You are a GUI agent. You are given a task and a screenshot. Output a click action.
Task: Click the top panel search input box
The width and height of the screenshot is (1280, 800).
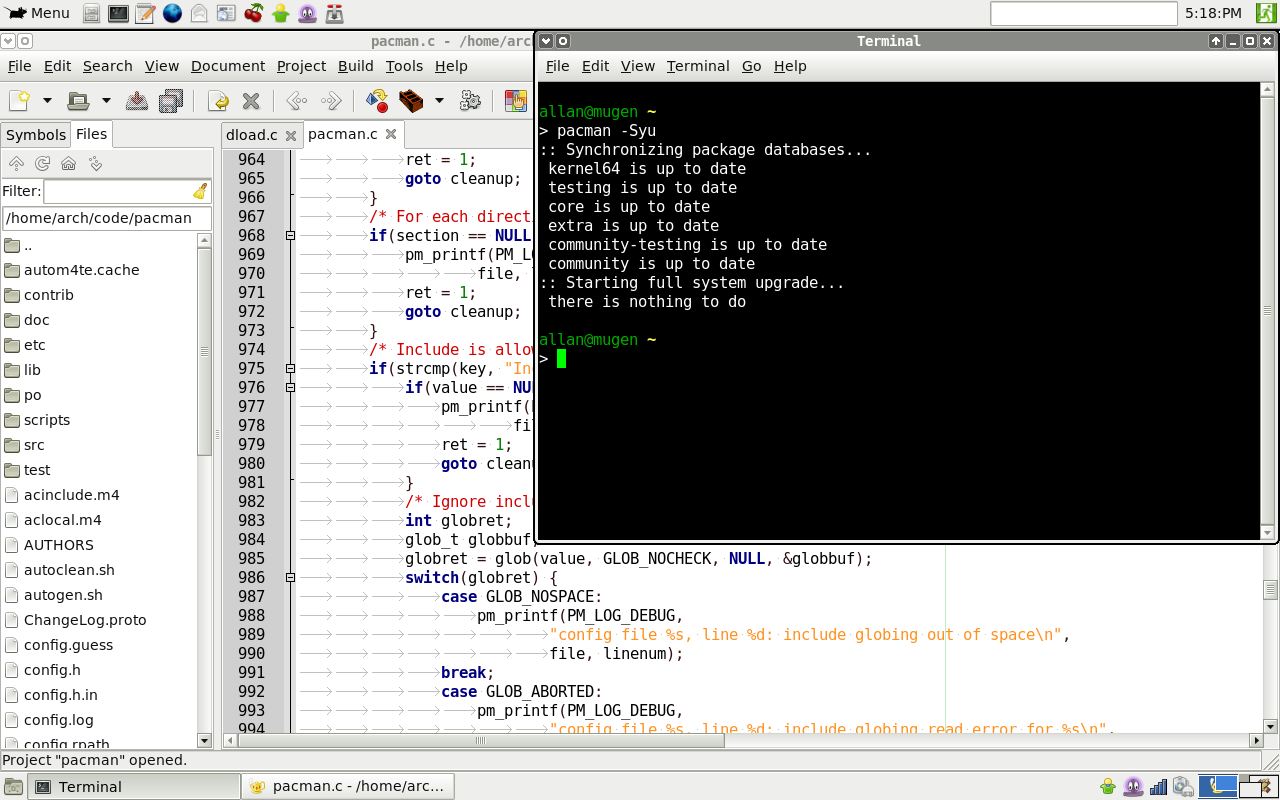[1083, 13]
